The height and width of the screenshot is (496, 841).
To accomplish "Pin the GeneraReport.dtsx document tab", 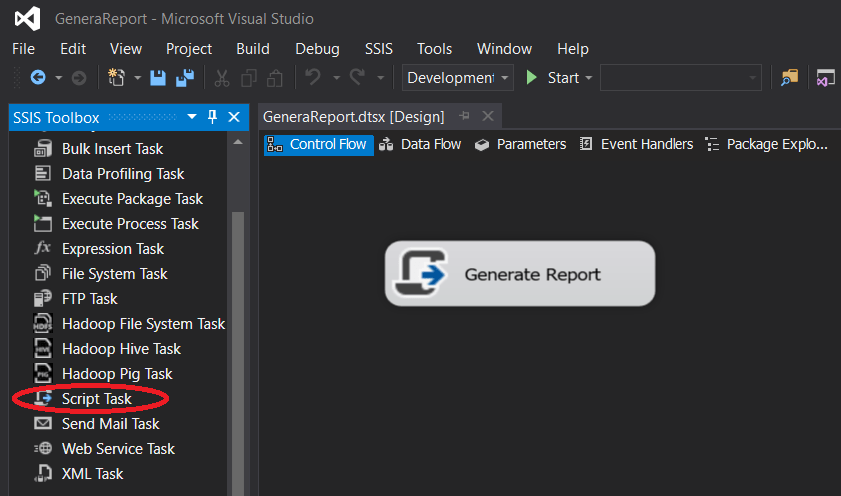I will [464, 116].
